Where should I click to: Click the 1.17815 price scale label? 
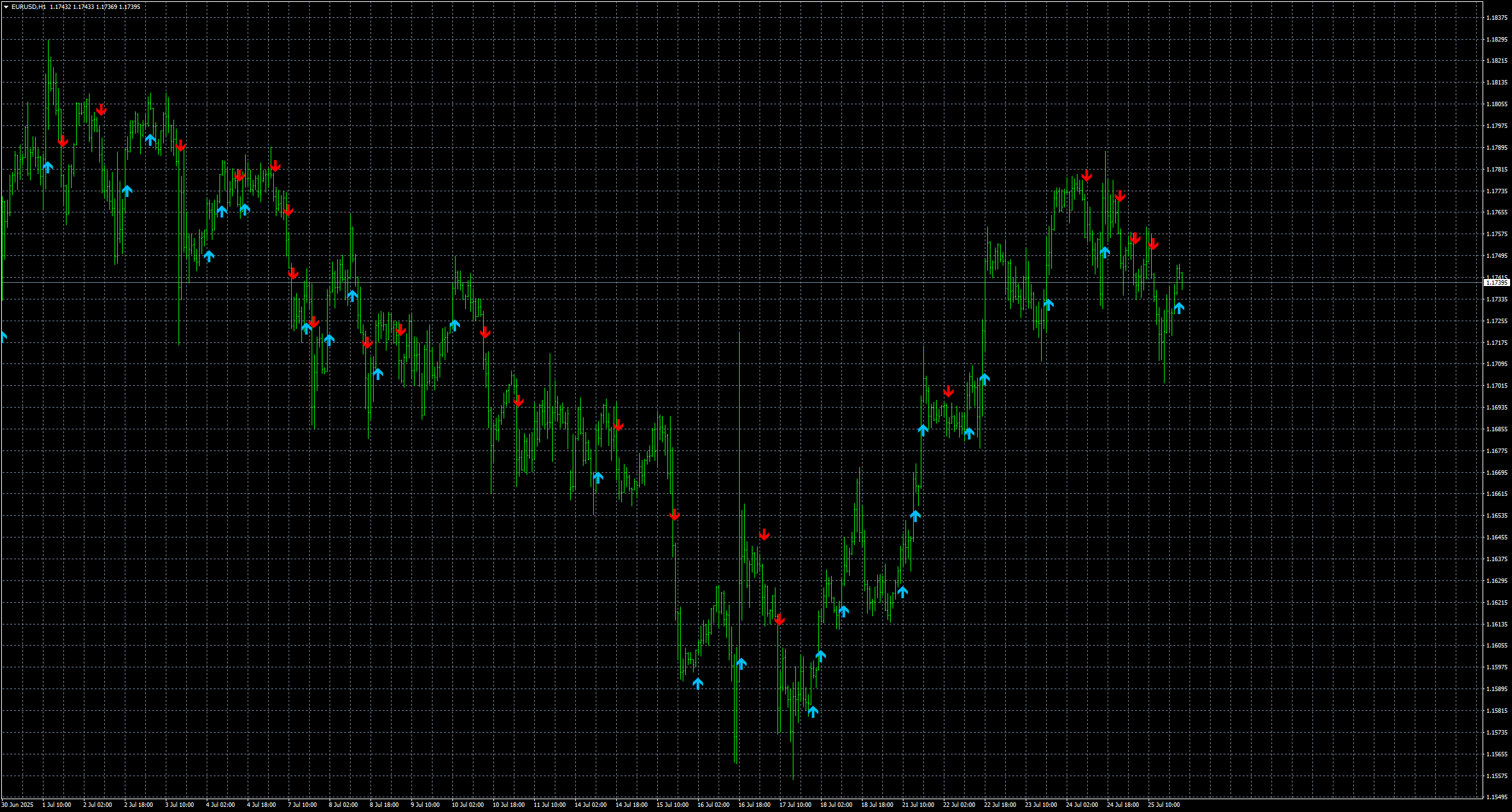tap(1497, 169)
